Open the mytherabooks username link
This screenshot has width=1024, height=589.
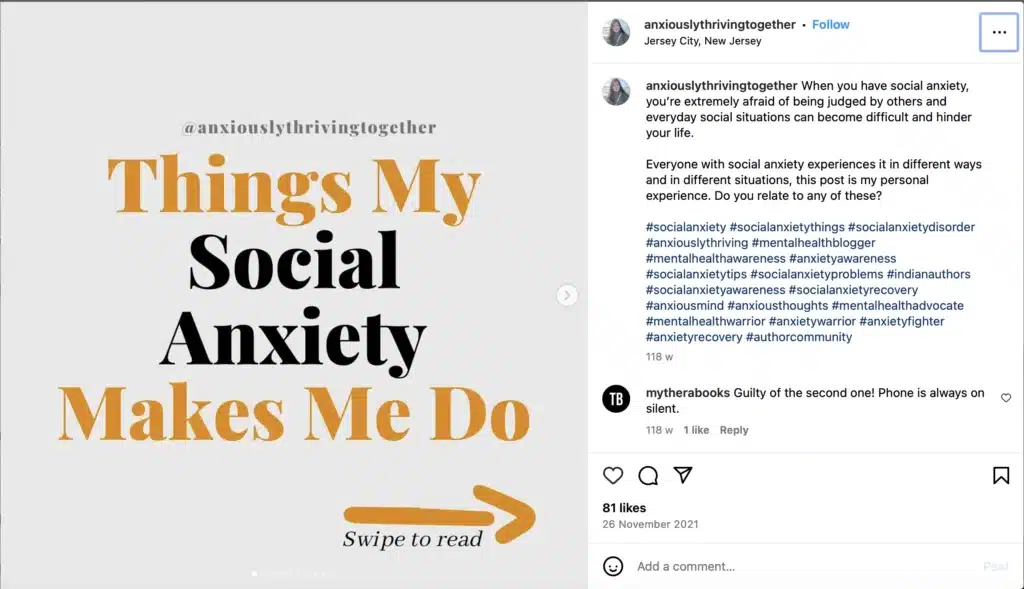click(688, 393)
